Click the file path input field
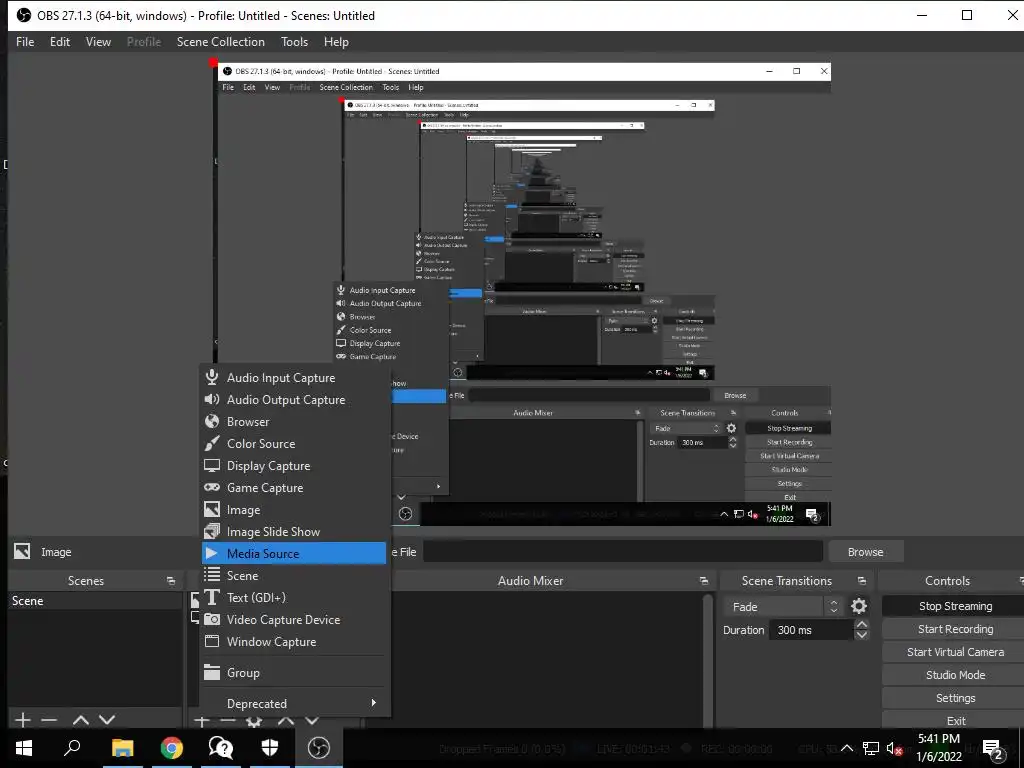Viewport: 1024px width, 768px height. (x=623, y=552)
